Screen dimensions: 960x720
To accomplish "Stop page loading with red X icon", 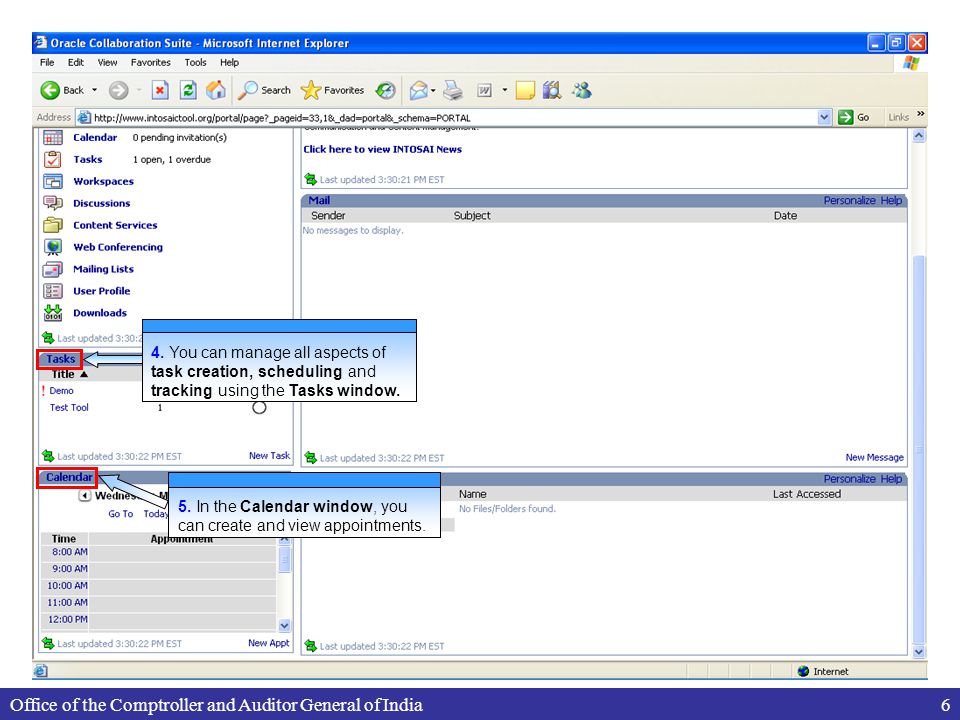I will (x=160, y=91).
